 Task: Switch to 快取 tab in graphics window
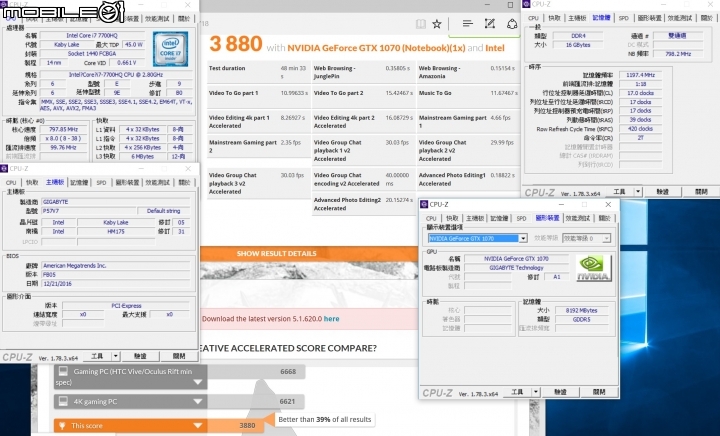452,218
